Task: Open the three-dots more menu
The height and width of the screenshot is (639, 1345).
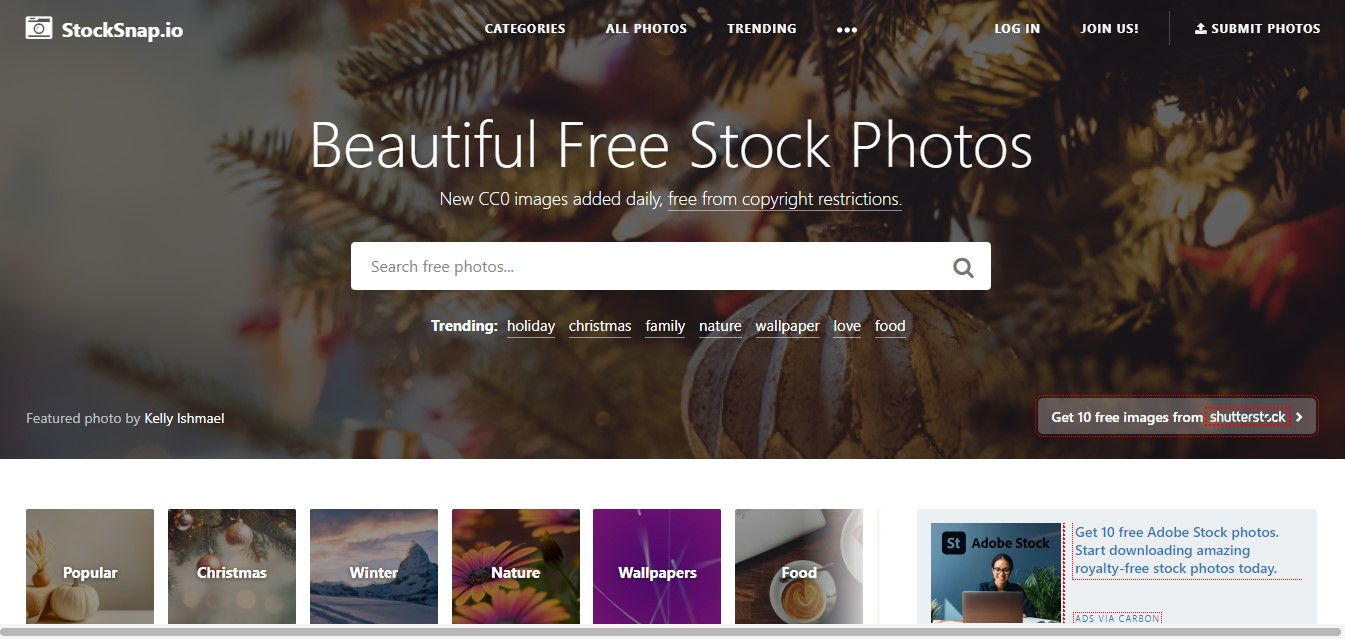Action: [847, 29]
